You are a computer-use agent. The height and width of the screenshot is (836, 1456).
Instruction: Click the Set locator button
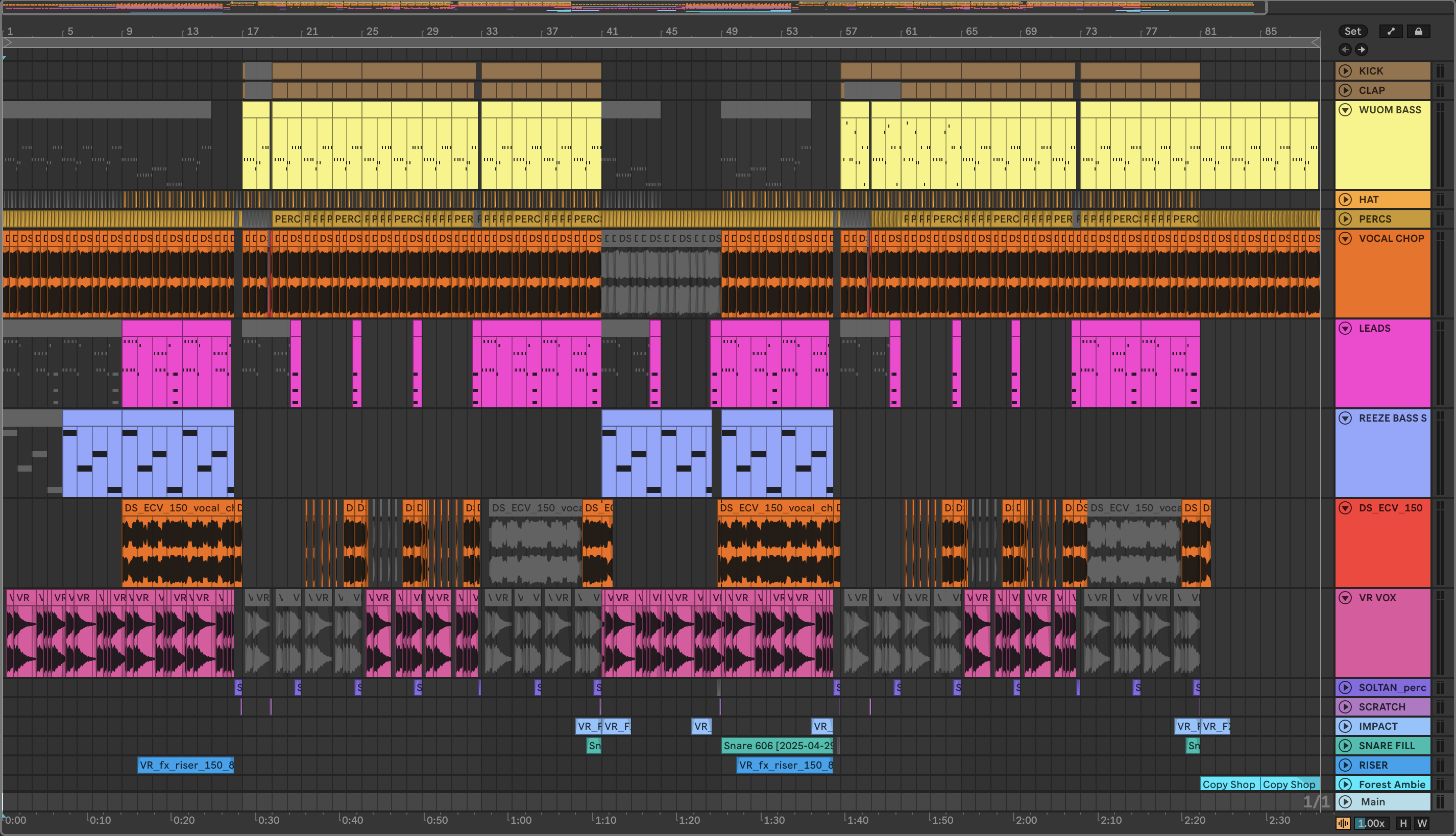pos(1352,32)
